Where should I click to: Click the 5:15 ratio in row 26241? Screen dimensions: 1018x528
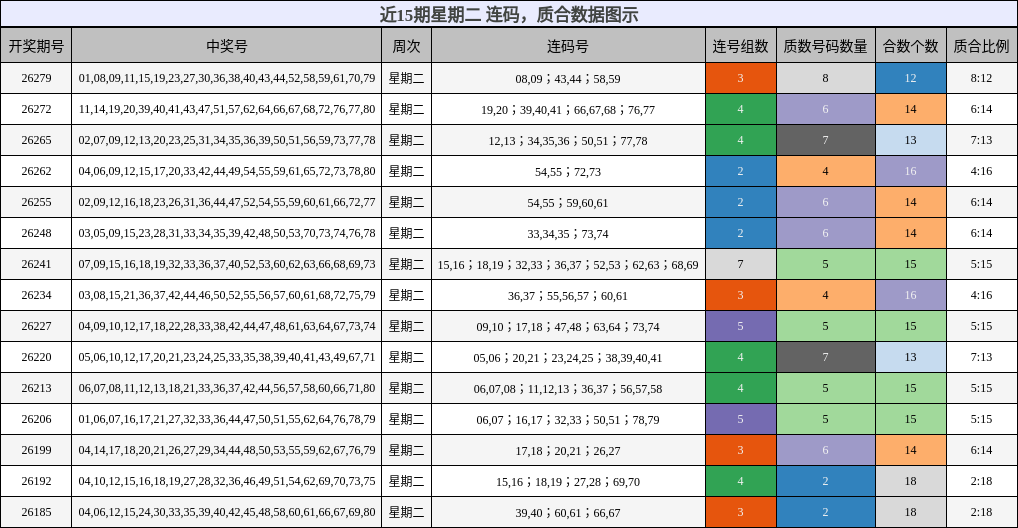(x=982, y=264)
